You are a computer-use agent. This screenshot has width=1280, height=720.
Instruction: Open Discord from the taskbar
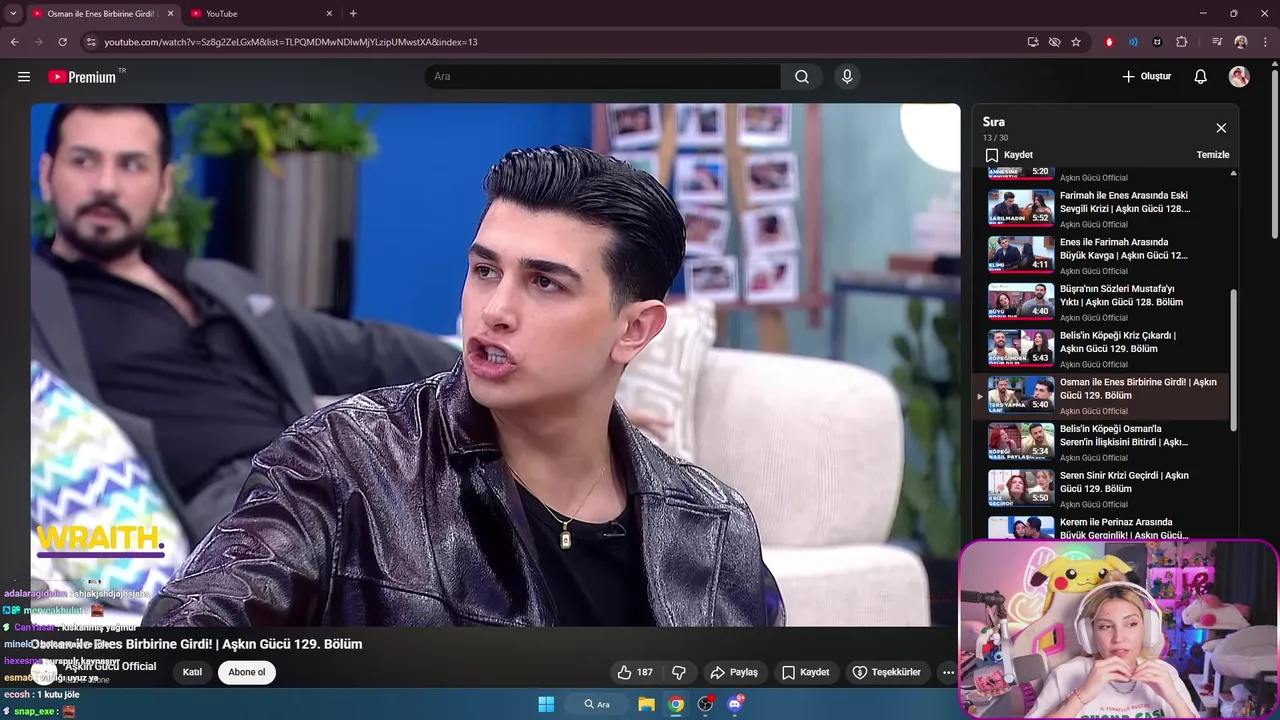pyautogui.click(x=736, y=704)
